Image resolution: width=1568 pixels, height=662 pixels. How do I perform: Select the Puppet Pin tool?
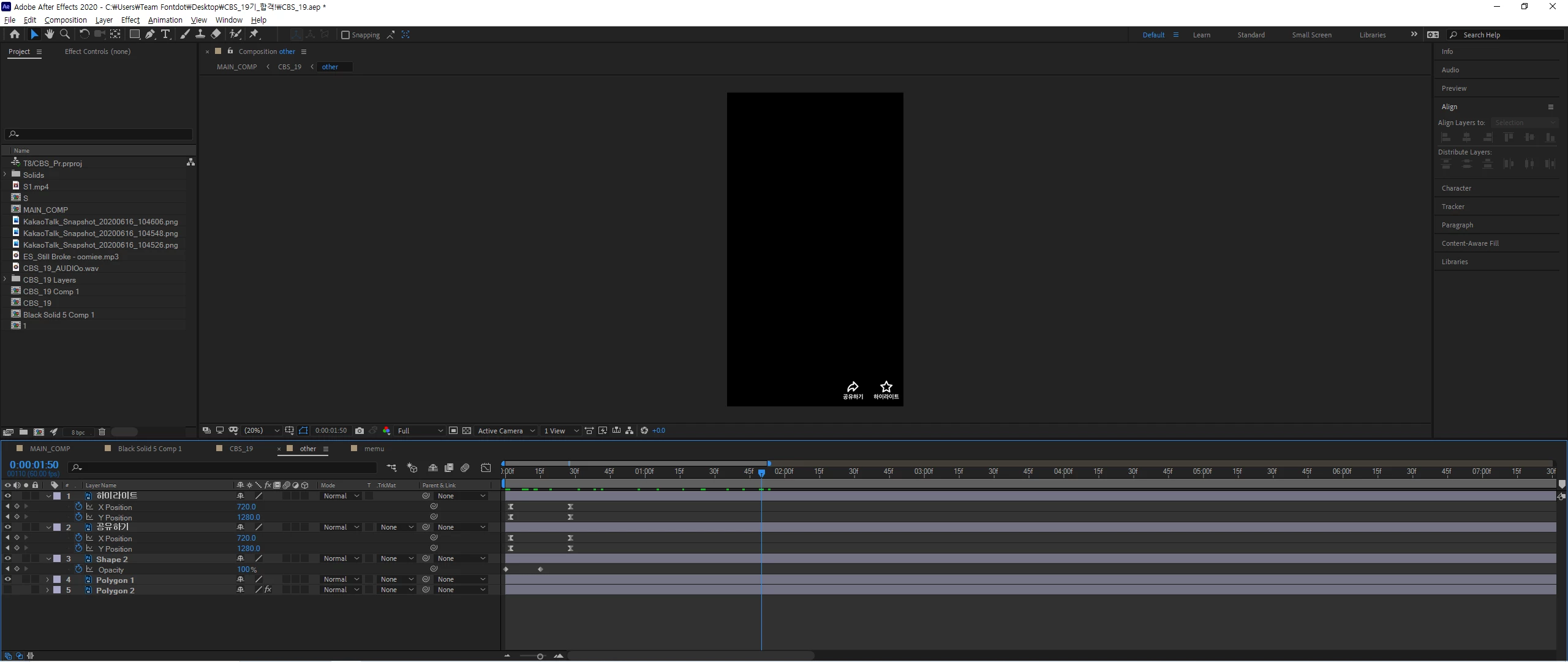click(254, 34)
